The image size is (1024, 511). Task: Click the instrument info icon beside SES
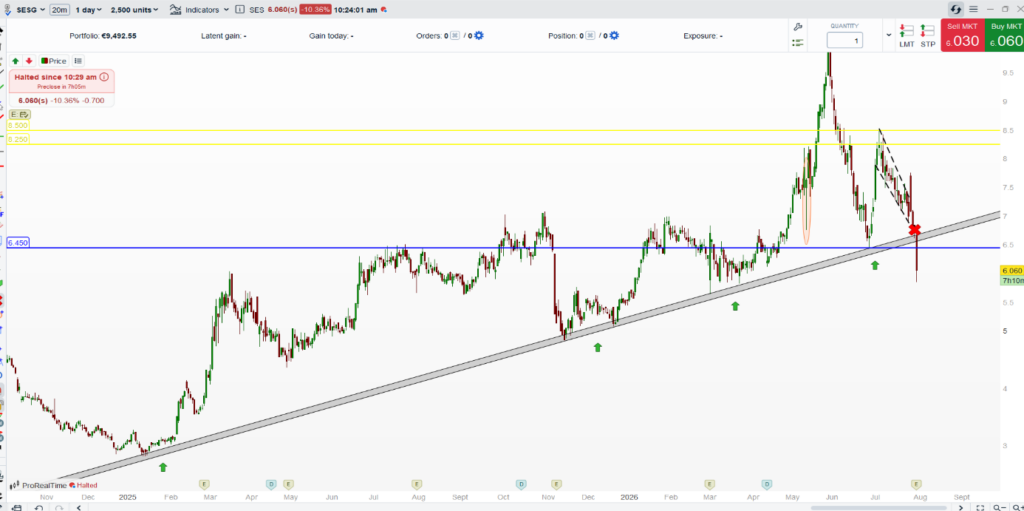(x=240, y=10)
